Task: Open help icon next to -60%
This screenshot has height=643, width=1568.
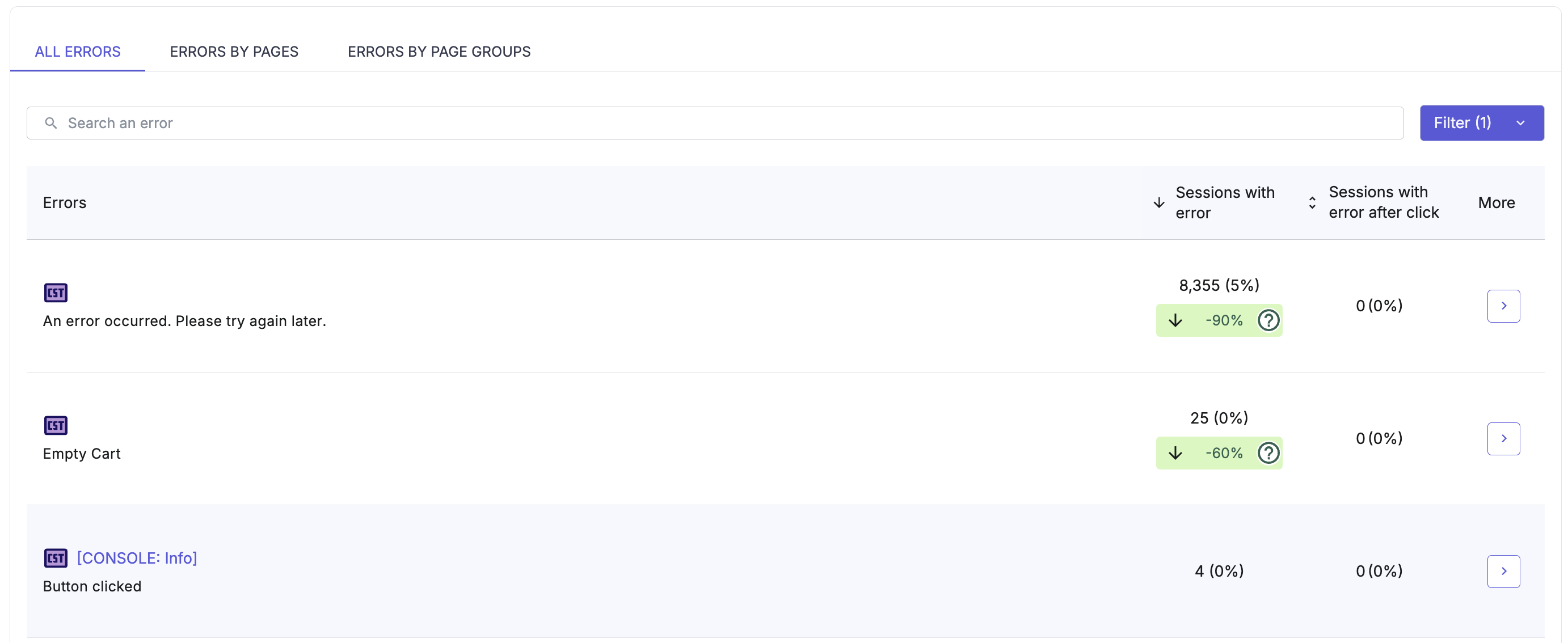Action: point(1268,452)
